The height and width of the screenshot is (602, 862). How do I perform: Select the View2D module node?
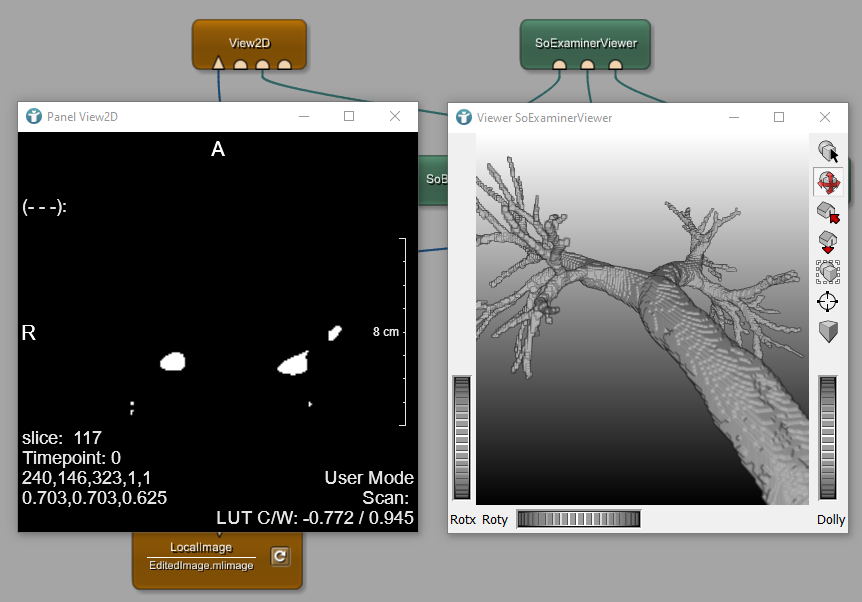coord(249,42)
